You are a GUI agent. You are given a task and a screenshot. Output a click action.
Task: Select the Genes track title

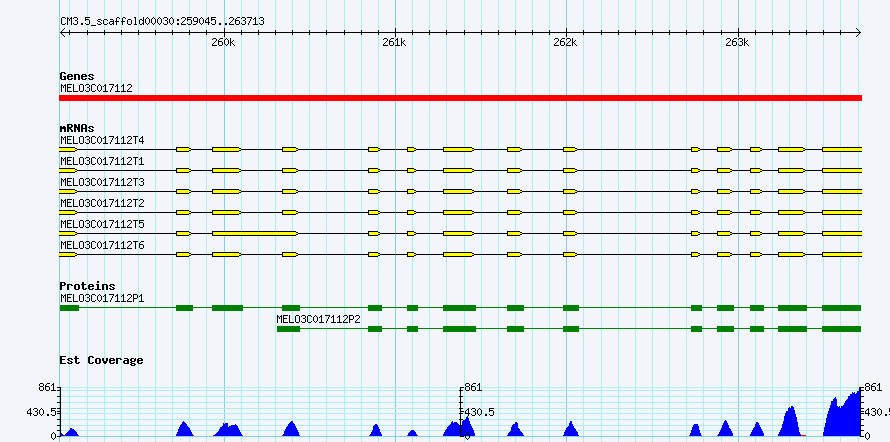[77, 76]
